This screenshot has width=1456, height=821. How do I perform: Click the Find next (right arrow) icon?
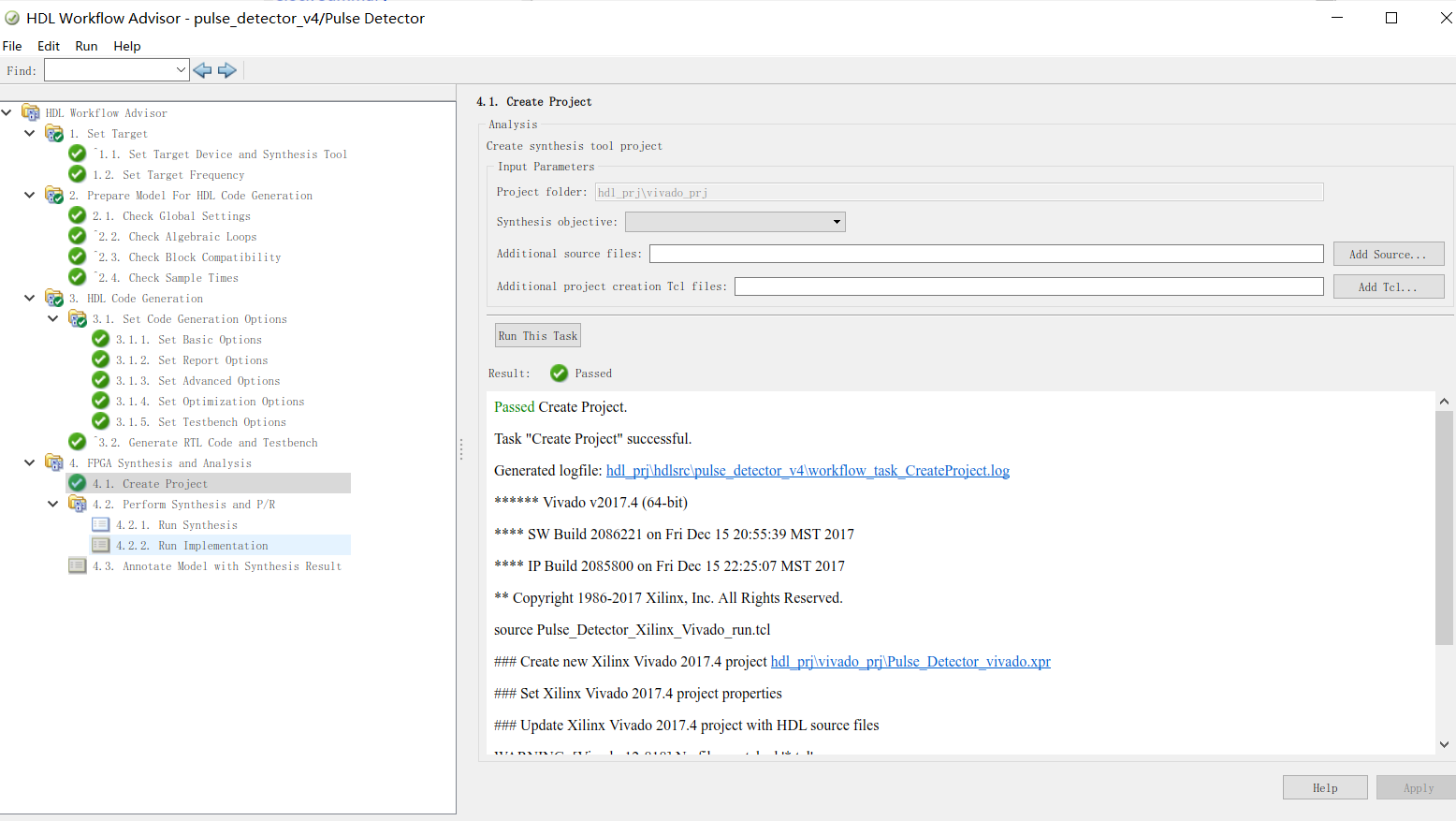227,70
